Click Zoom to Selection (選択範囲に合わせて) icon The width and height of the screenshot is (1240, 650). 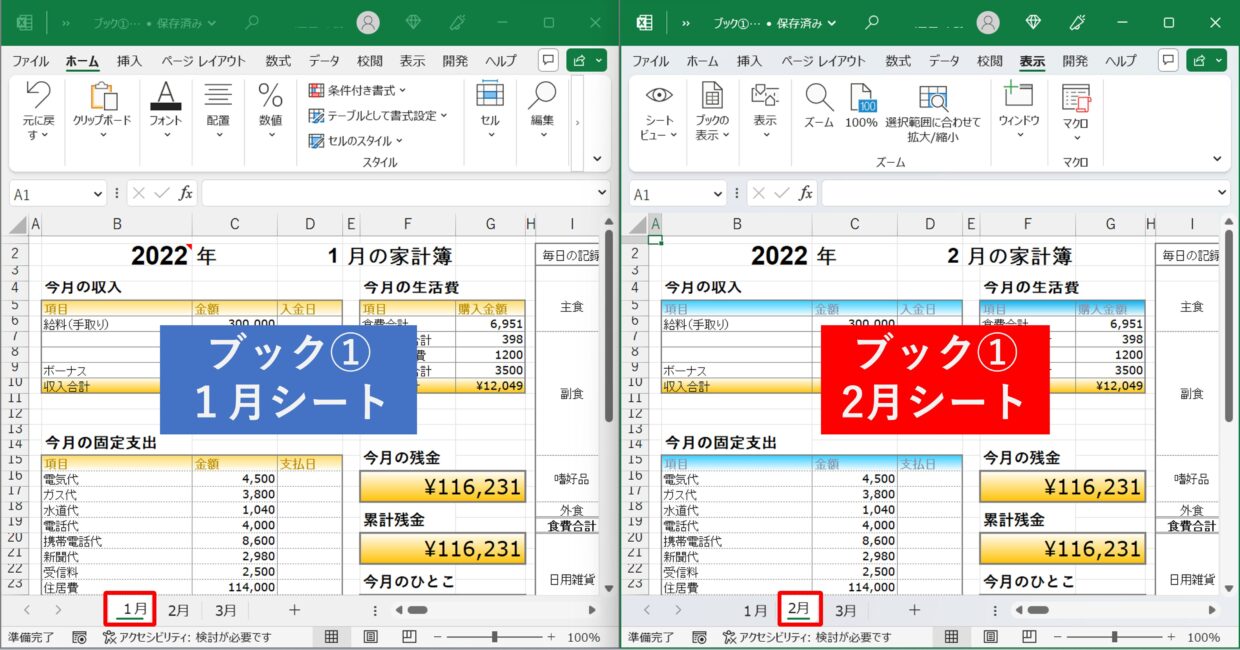(x=933, y=97)
